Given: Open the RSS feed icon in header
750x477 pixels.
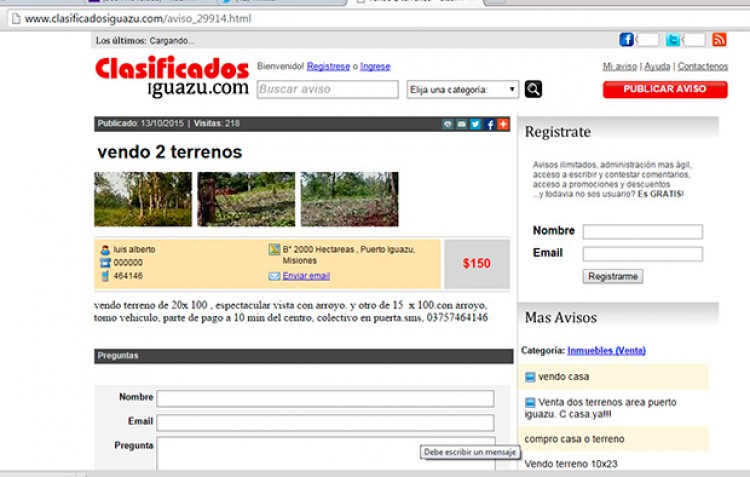Looking at the screenshot, I should [x=718, y=40].
